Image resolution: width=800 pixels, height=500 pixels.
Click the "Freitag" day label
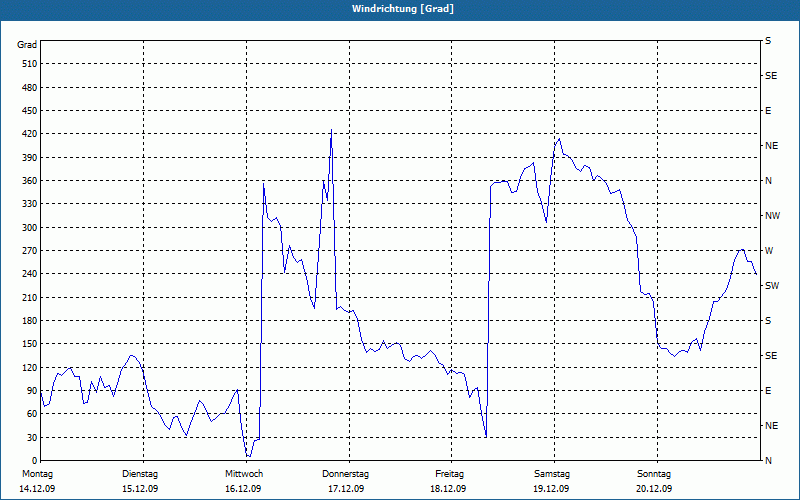[x=449, y=474]
